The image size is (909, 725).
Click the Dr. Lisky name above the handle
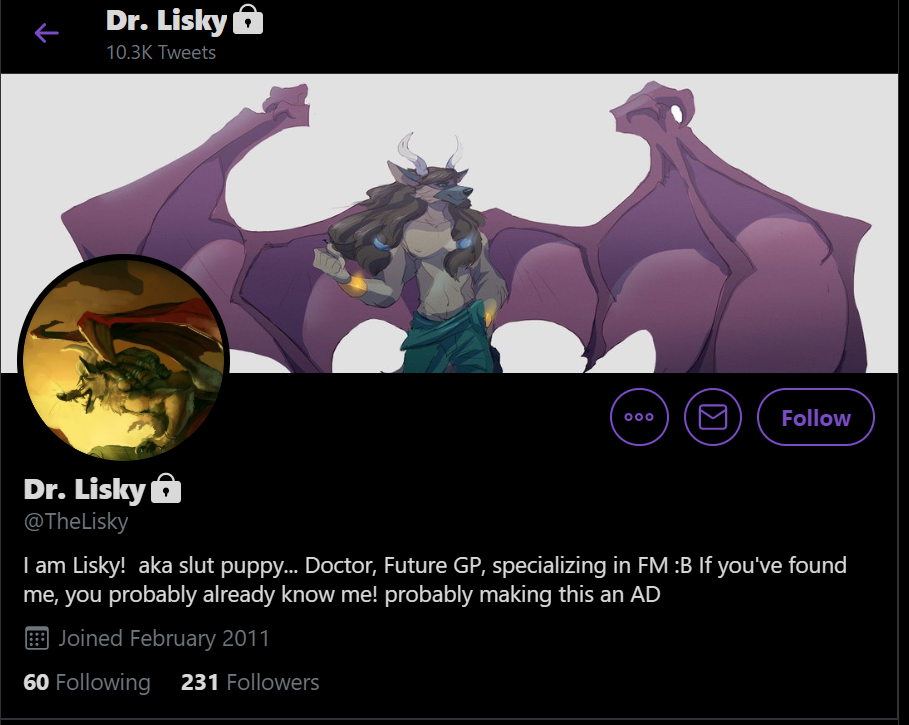[85, 489]
